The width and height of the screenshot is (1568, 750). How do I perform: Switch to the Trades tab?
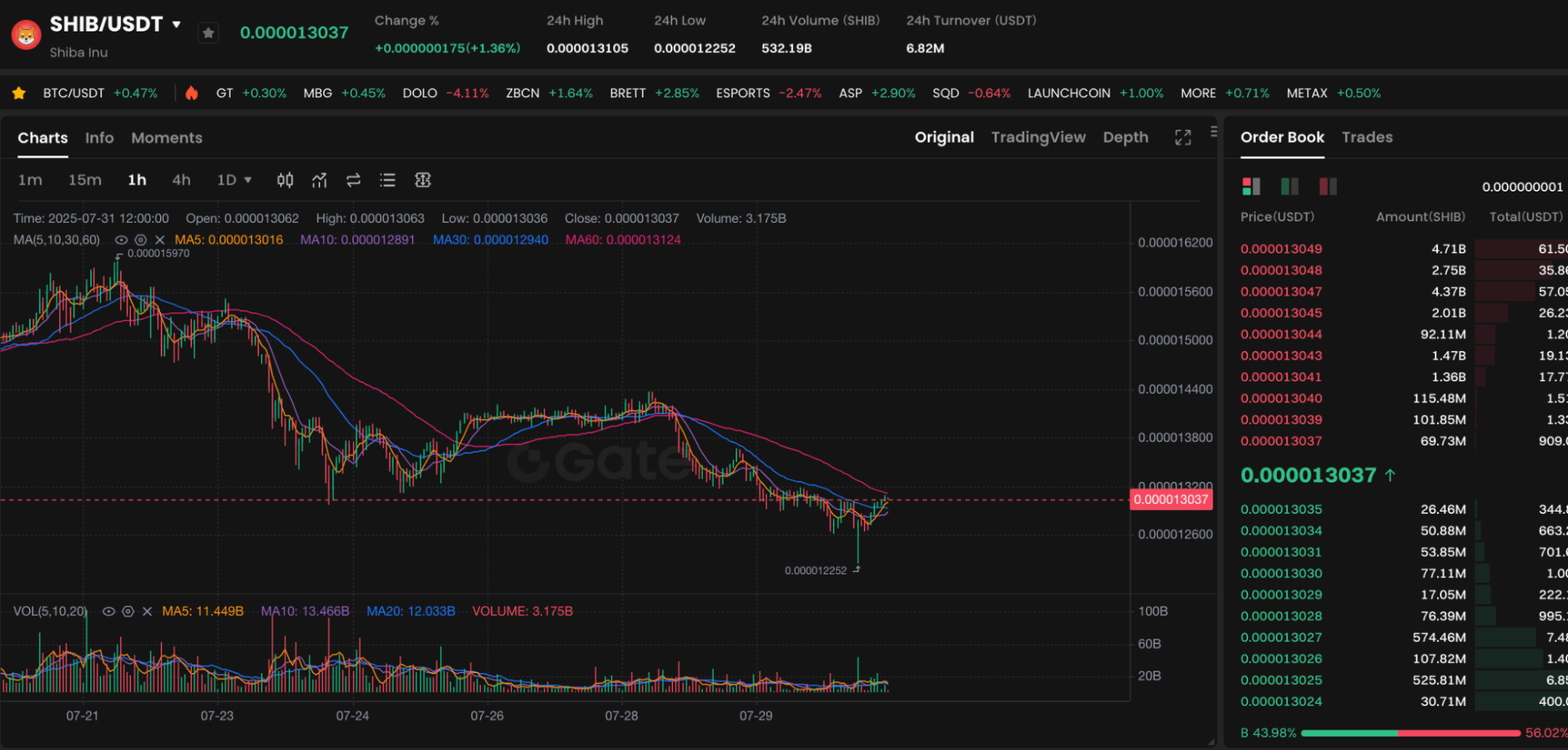pos(1367,137)
